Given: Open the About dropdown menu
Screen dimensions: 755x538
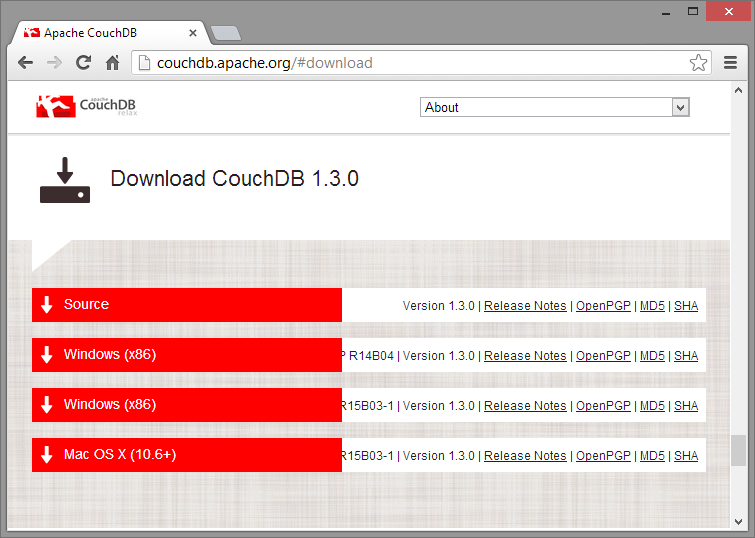Looking at the screenshot, I should (x=555, y=107).
